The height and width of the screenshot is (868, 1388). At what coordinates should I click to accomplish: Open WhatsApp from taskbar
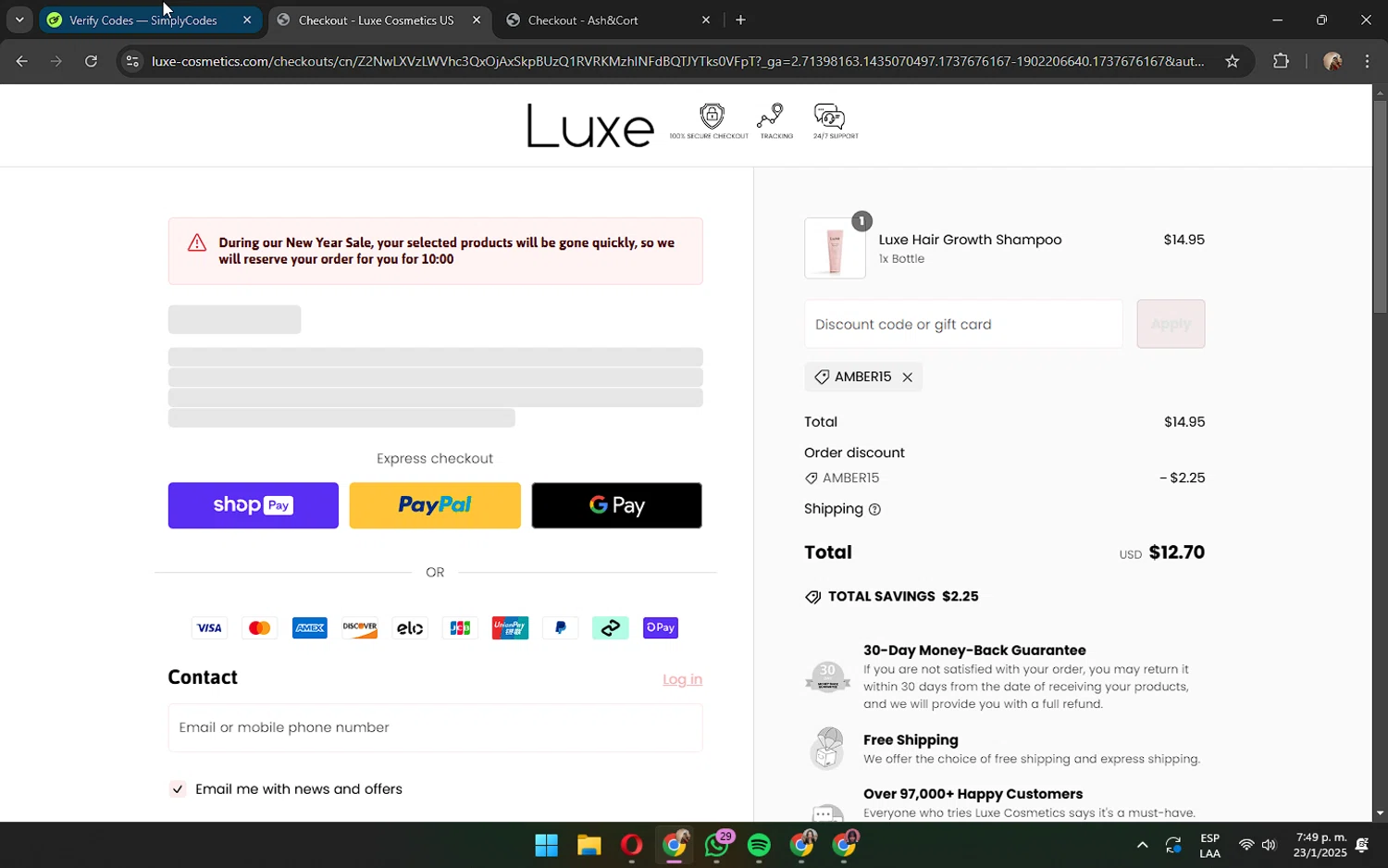click(x=717, y=845)
